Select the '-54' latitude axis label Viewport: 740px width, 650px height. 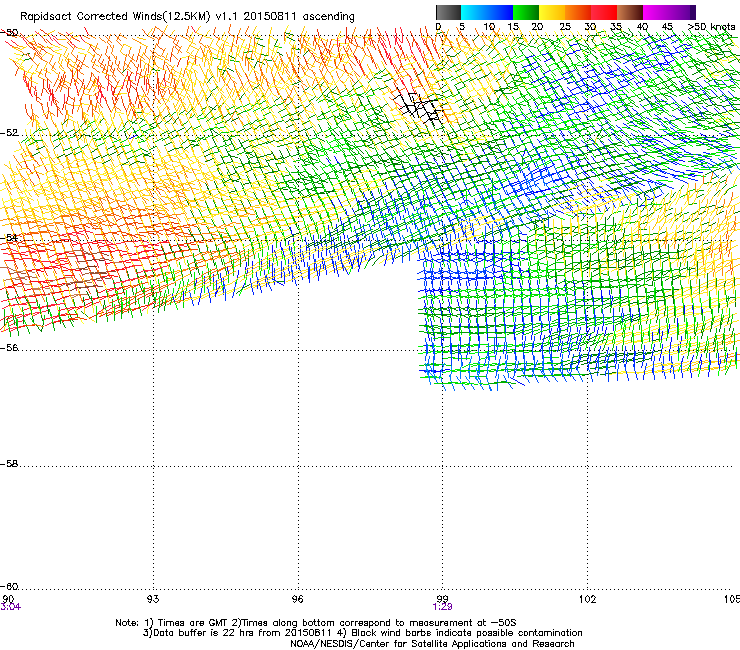coord(9,237)
